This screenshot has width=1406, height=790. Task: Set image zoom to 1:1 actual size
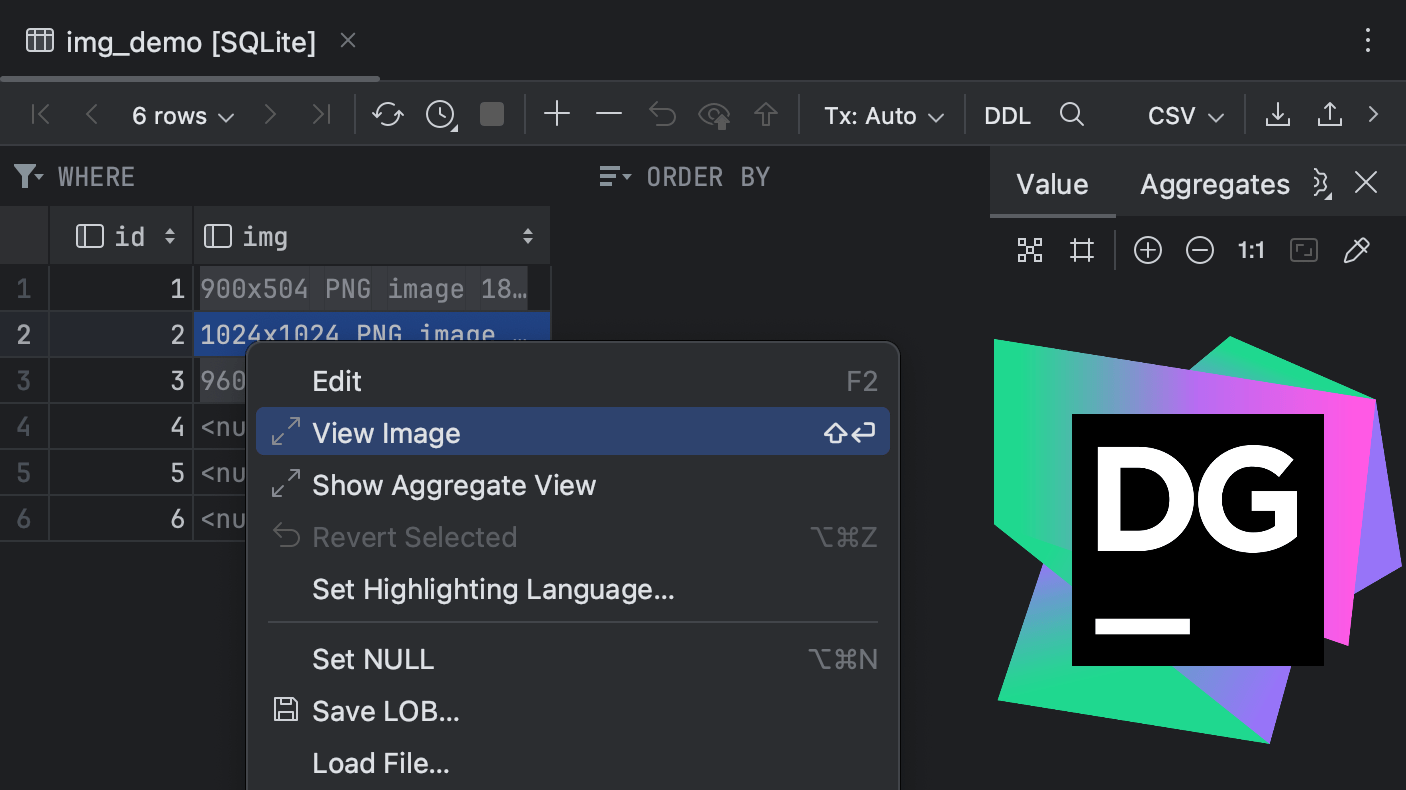click(x=1251, y=250)
